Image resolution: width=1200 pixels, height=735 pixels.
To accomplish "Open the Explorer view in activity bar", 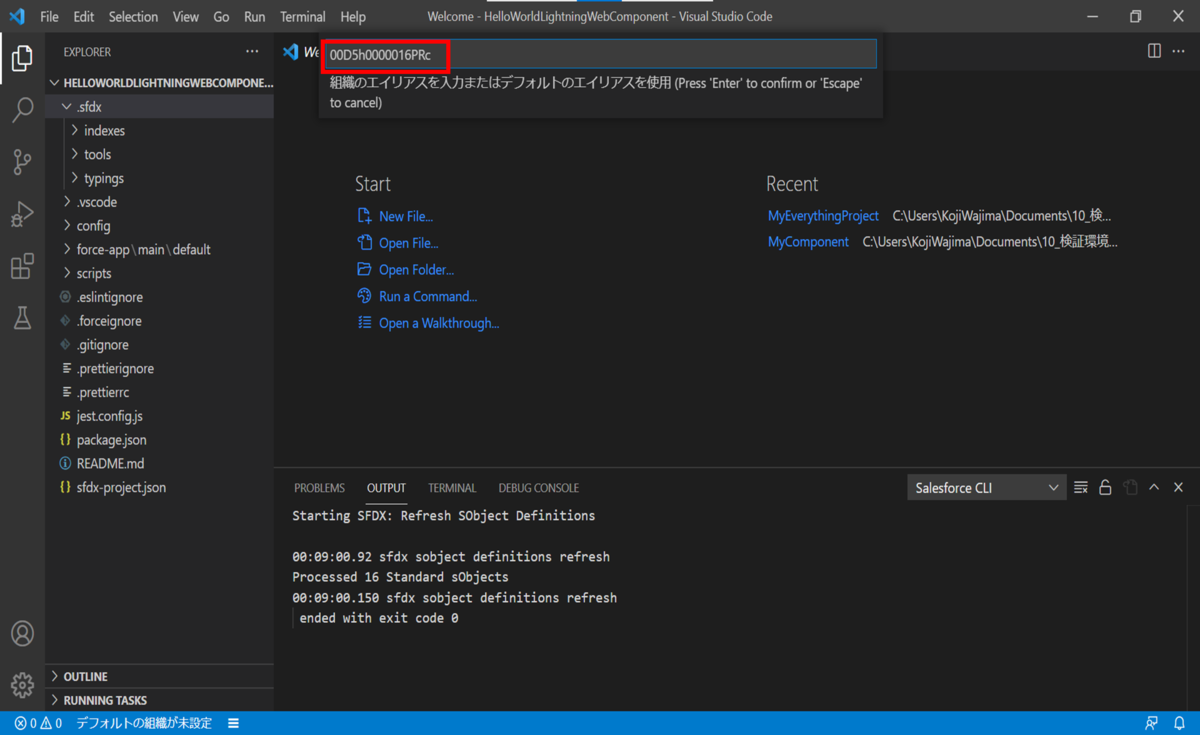I will pos(22,58).
